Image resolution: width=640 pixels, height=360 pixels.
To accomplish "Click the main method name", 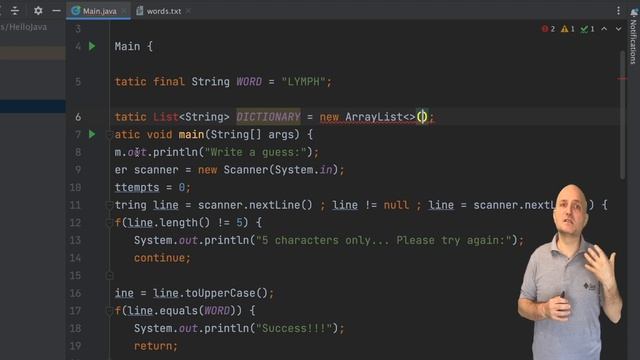I will pyautogui.click(x=191, y=134).
